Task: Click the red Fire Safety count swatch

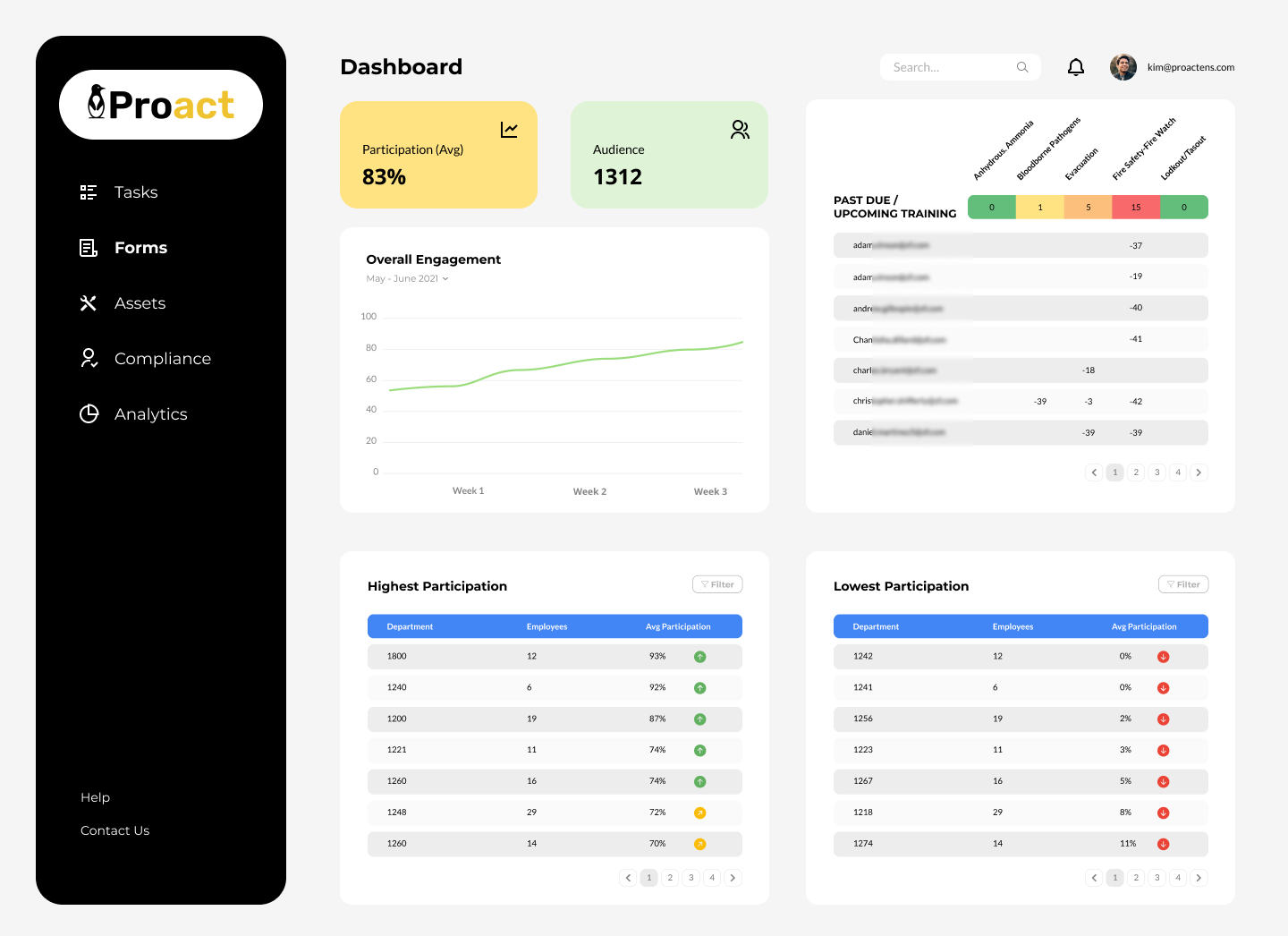Action: pyautogui.click(x=1135, y=207)
